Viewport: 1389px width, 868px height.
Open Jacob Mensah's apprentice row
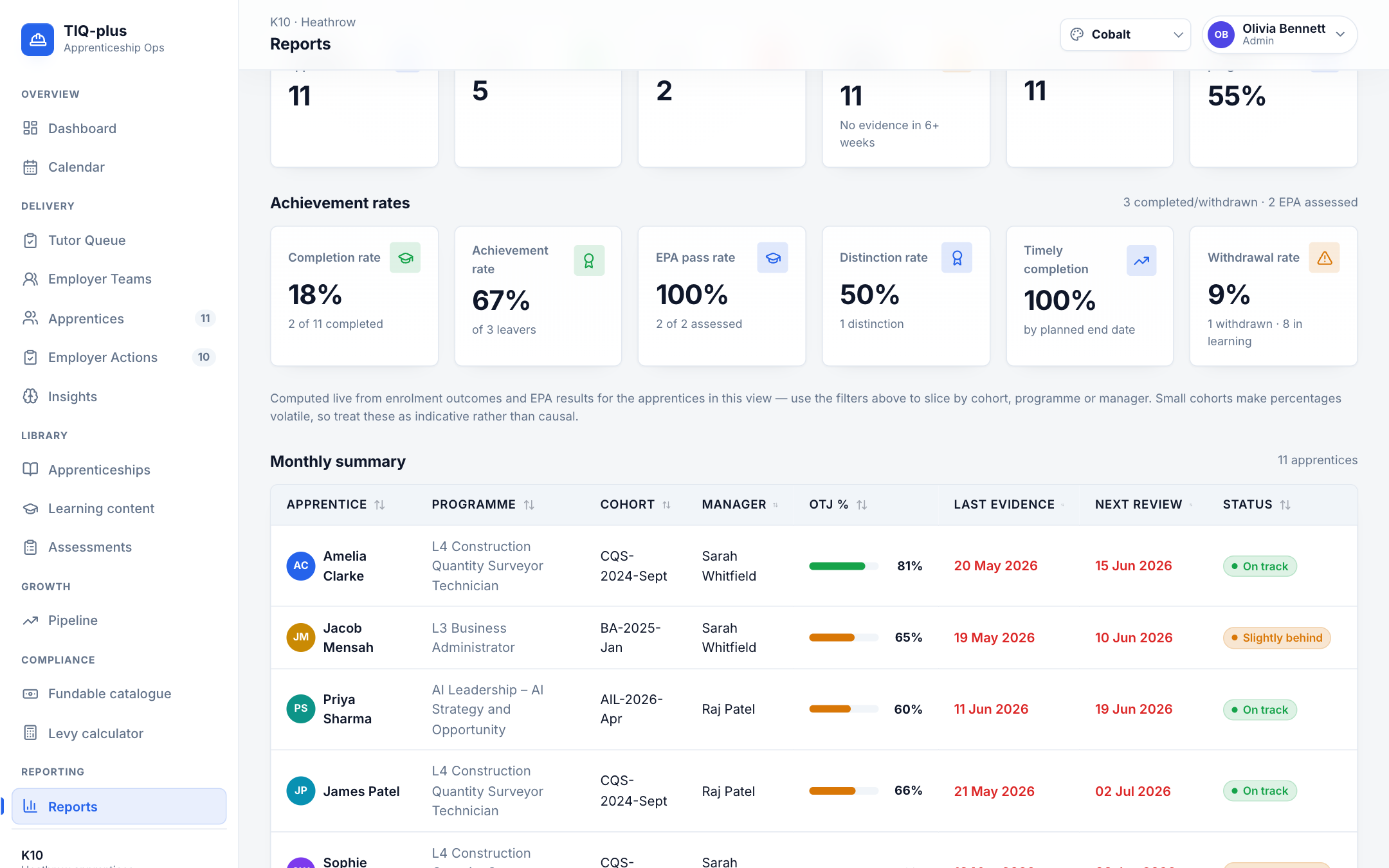(814, 638)
